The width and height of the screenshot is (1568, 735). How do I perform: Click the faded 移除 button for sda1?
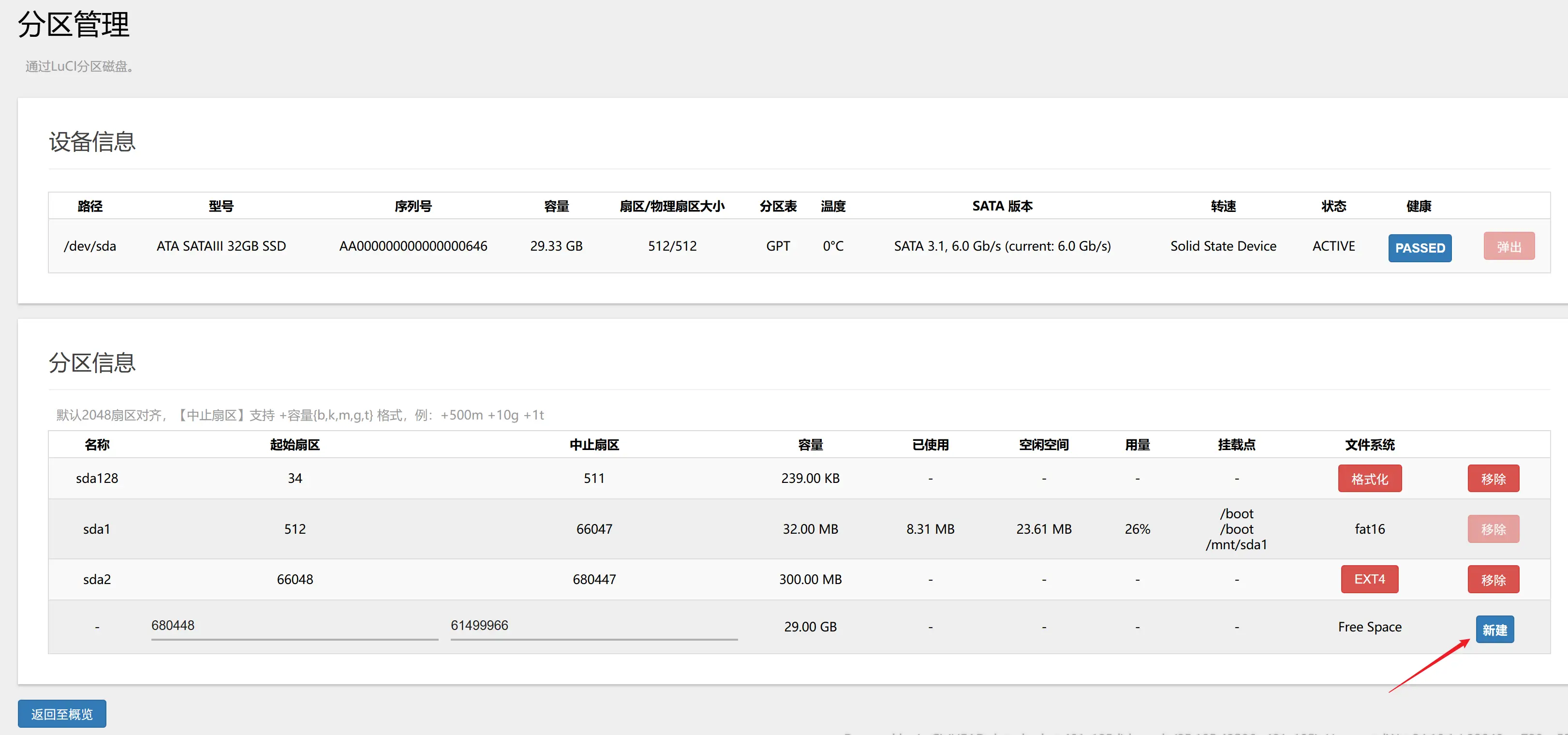click(x=1493, y=529)
